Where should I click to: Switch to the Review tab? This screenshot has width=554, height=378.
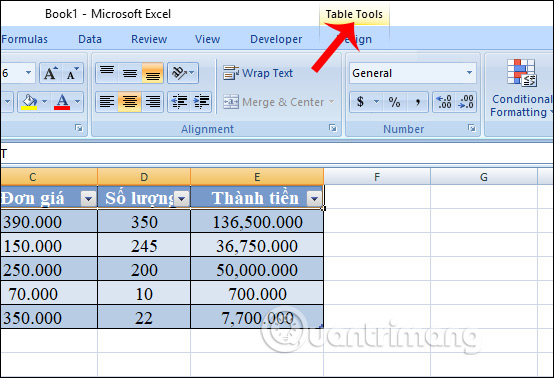click(x=149, y=39)
